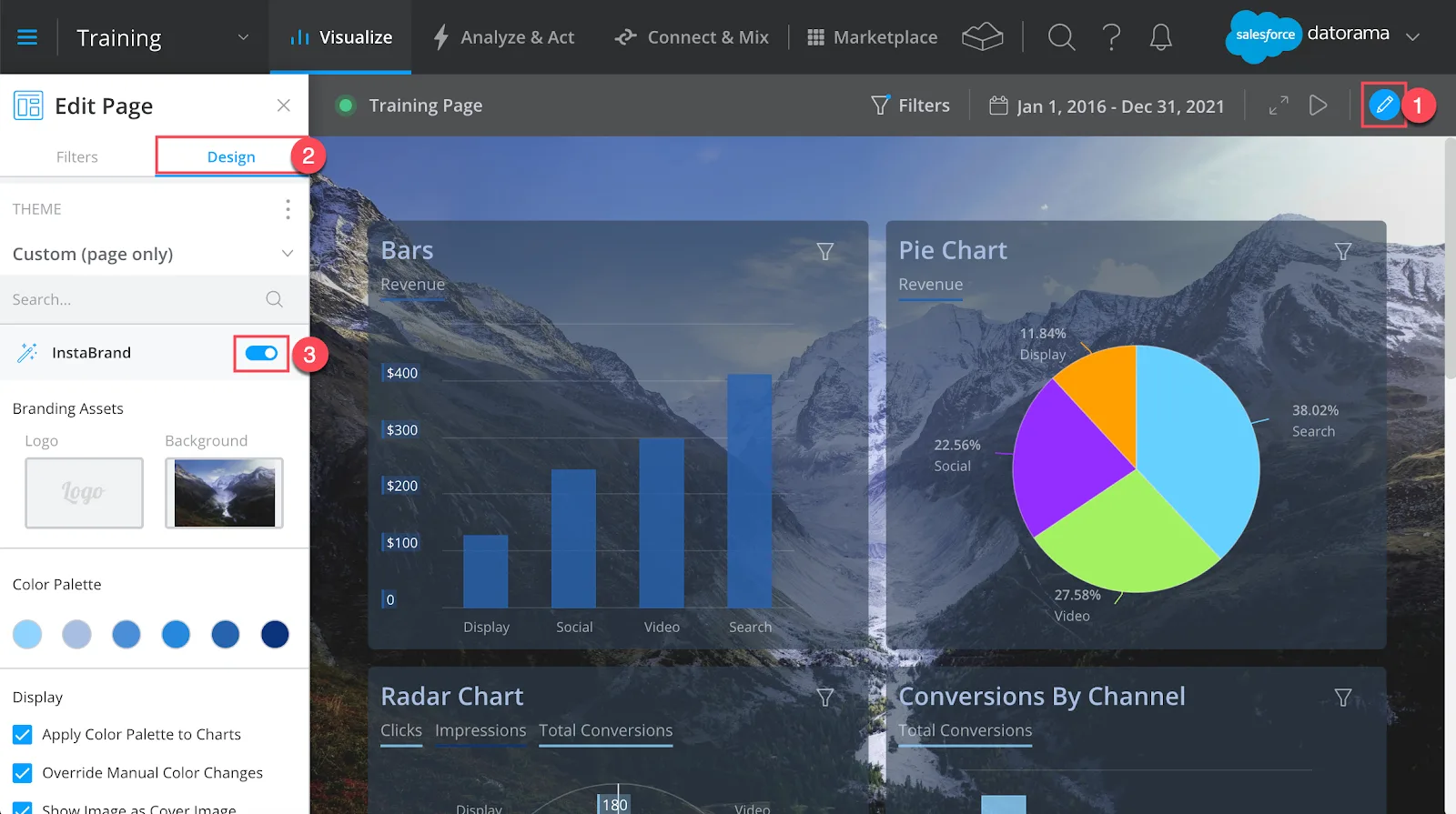Select Clicks measurement in Radar Chart
Image resolution: width=1456 pixels, height=814 pixels.
401,730
